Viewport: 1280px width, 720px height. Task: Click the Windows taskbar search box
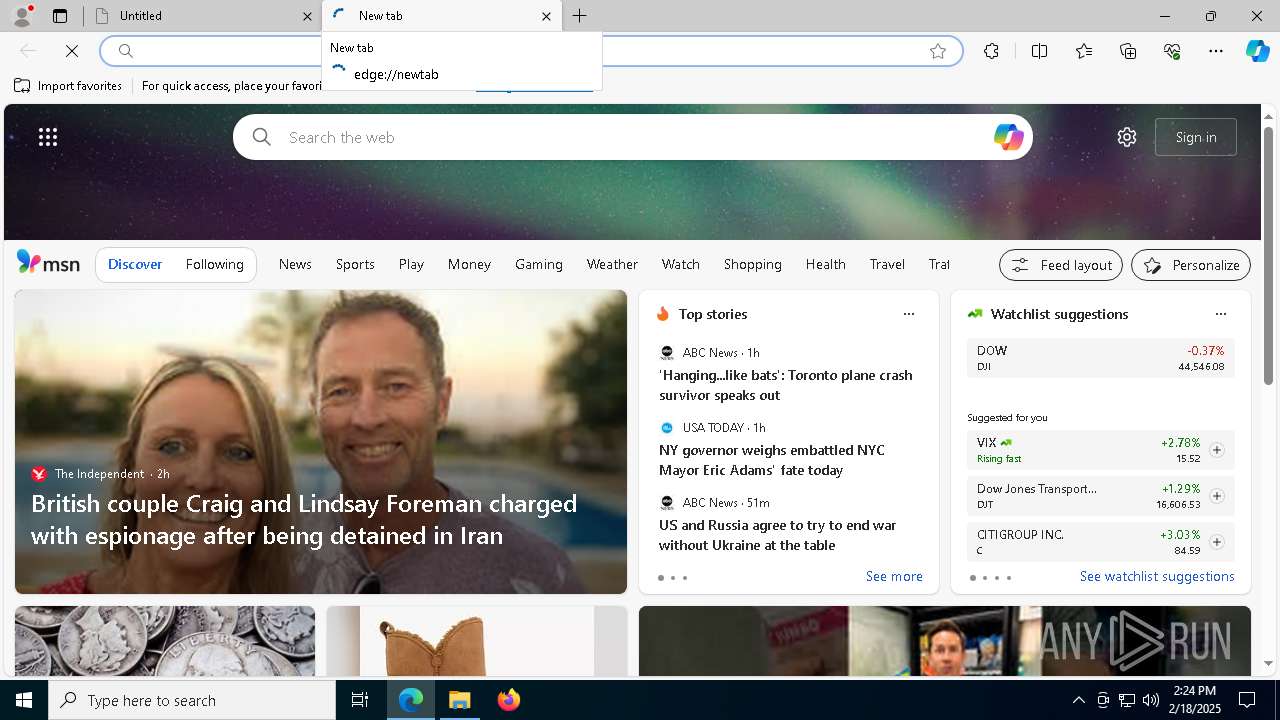[192, 700]
